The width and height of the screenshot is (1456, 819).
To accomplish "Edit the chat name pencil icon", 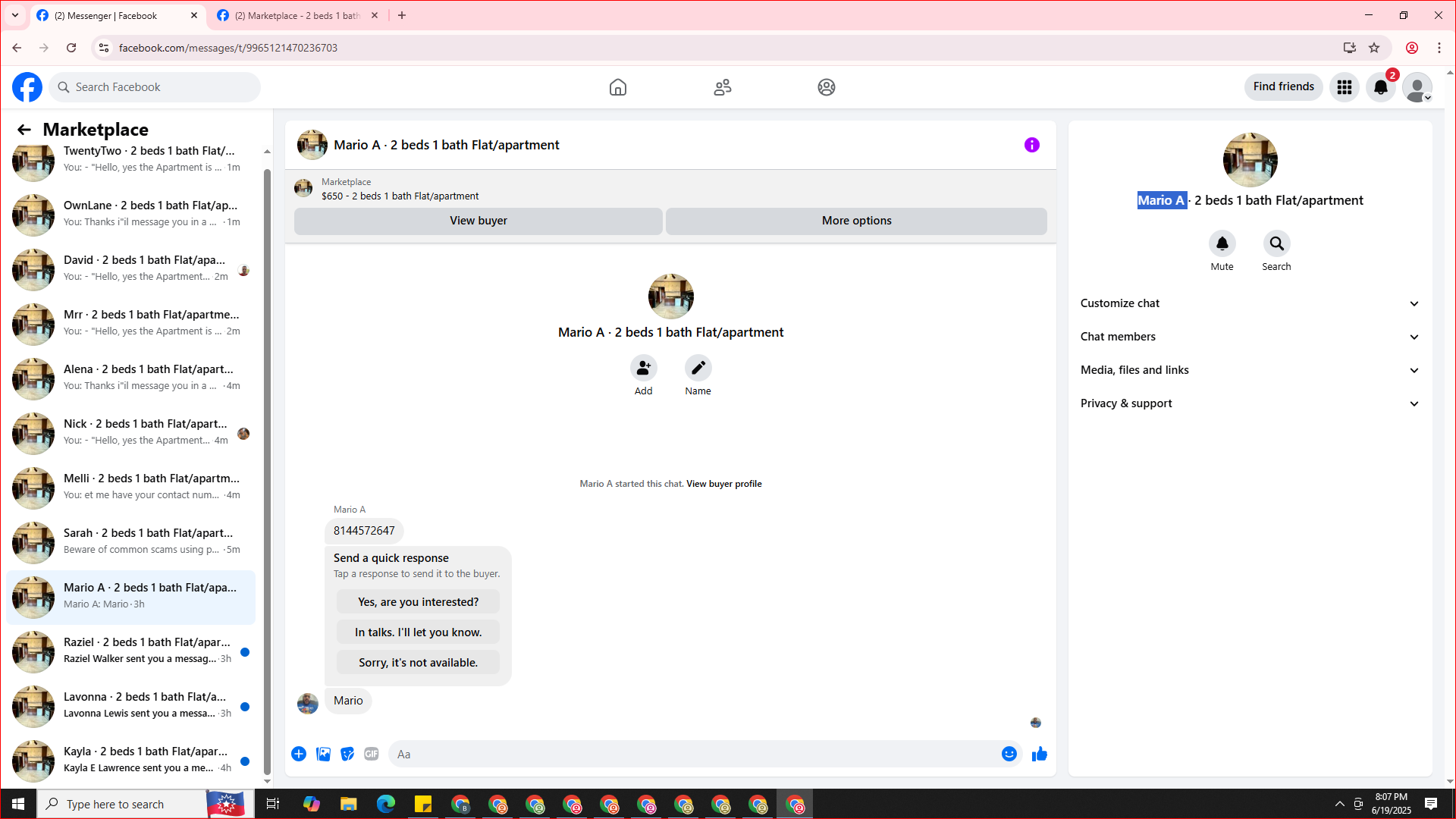I will click(x=698, y=368).
